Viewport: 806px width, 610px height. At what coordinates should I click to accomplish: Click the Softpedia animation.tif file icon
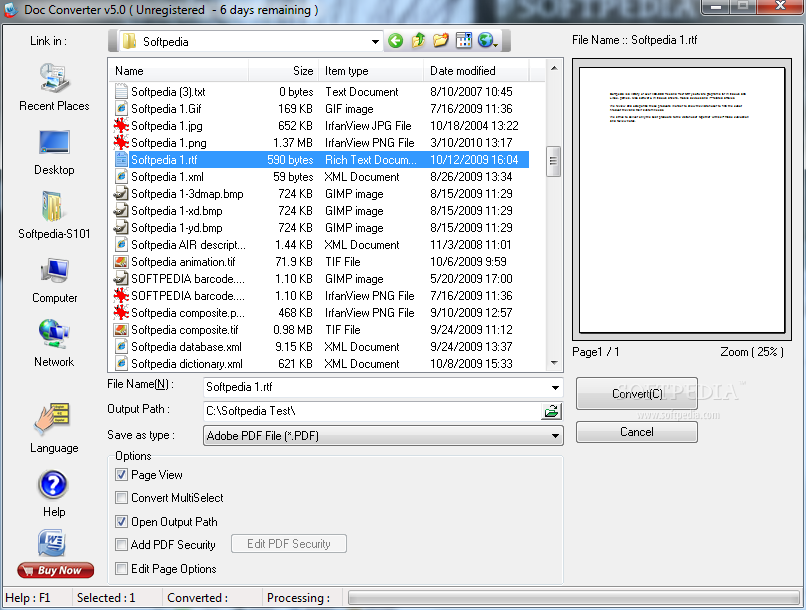[x=121, y=262]
